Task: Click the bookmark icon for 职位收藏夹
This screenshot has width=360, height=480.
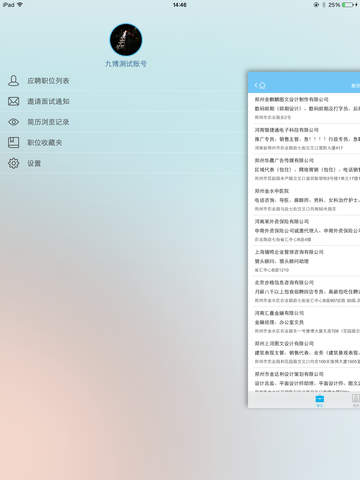Action: point(13,143)
